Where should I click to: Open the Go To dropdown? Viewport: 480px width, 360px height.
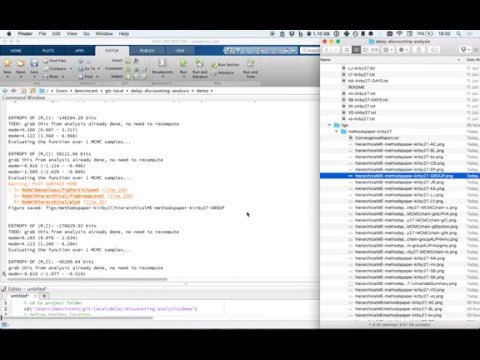pos(88,69)
